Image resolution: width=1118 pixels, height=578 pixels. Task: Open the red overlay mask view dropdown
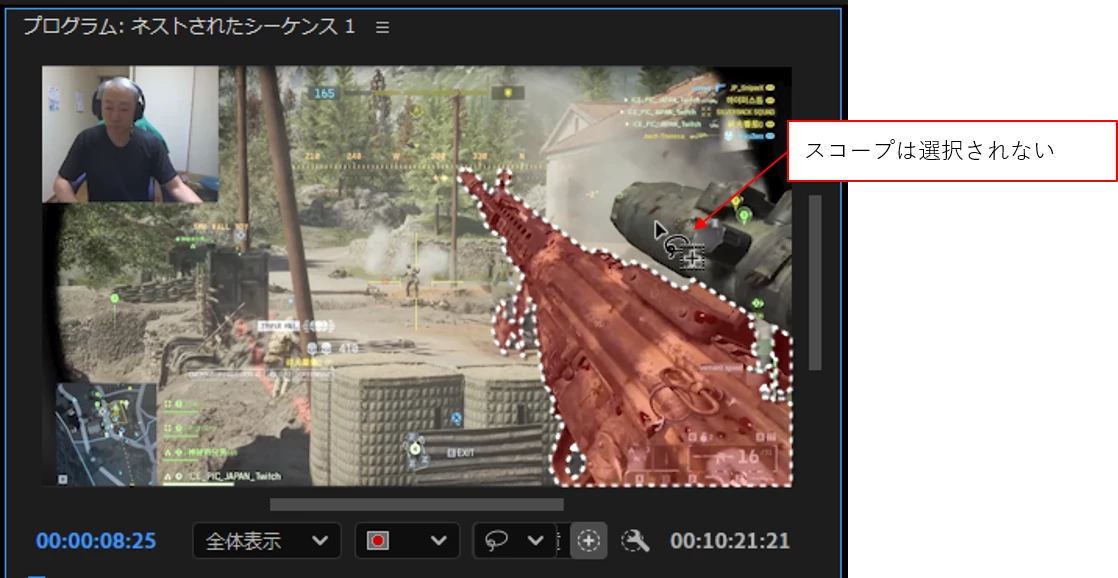[x=407, y=541]
